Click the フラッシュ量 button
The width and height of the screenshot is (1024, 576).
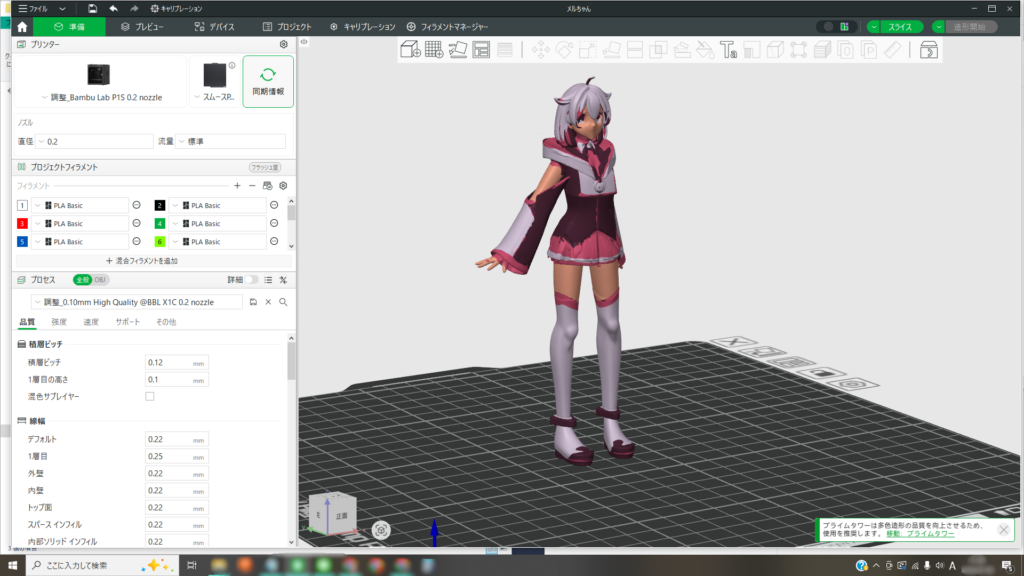(x=264, y=168)
